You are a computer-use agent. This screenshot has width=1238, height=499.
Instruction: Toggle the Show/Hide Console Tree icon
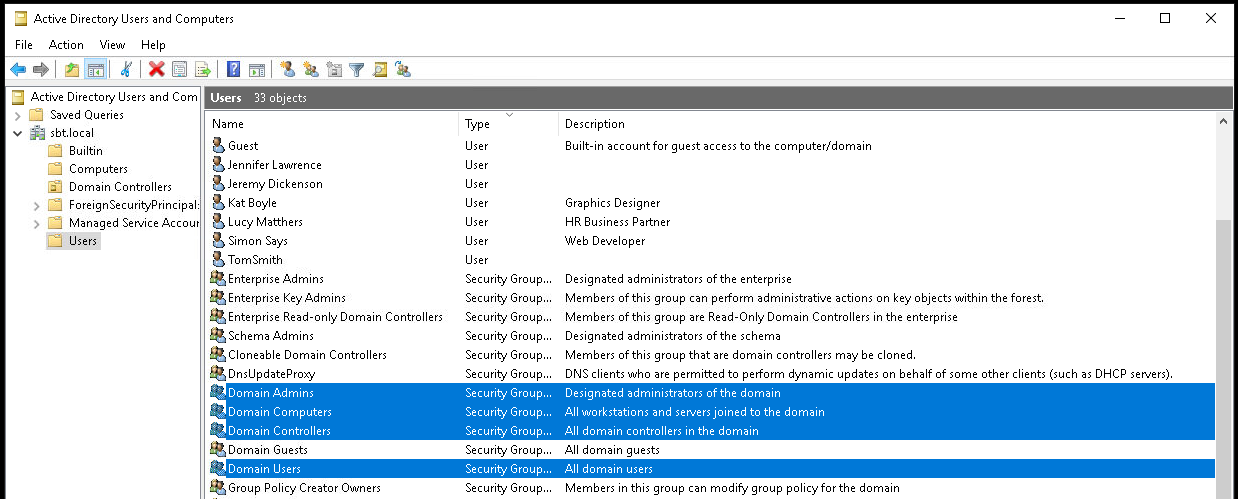(96, 69)
